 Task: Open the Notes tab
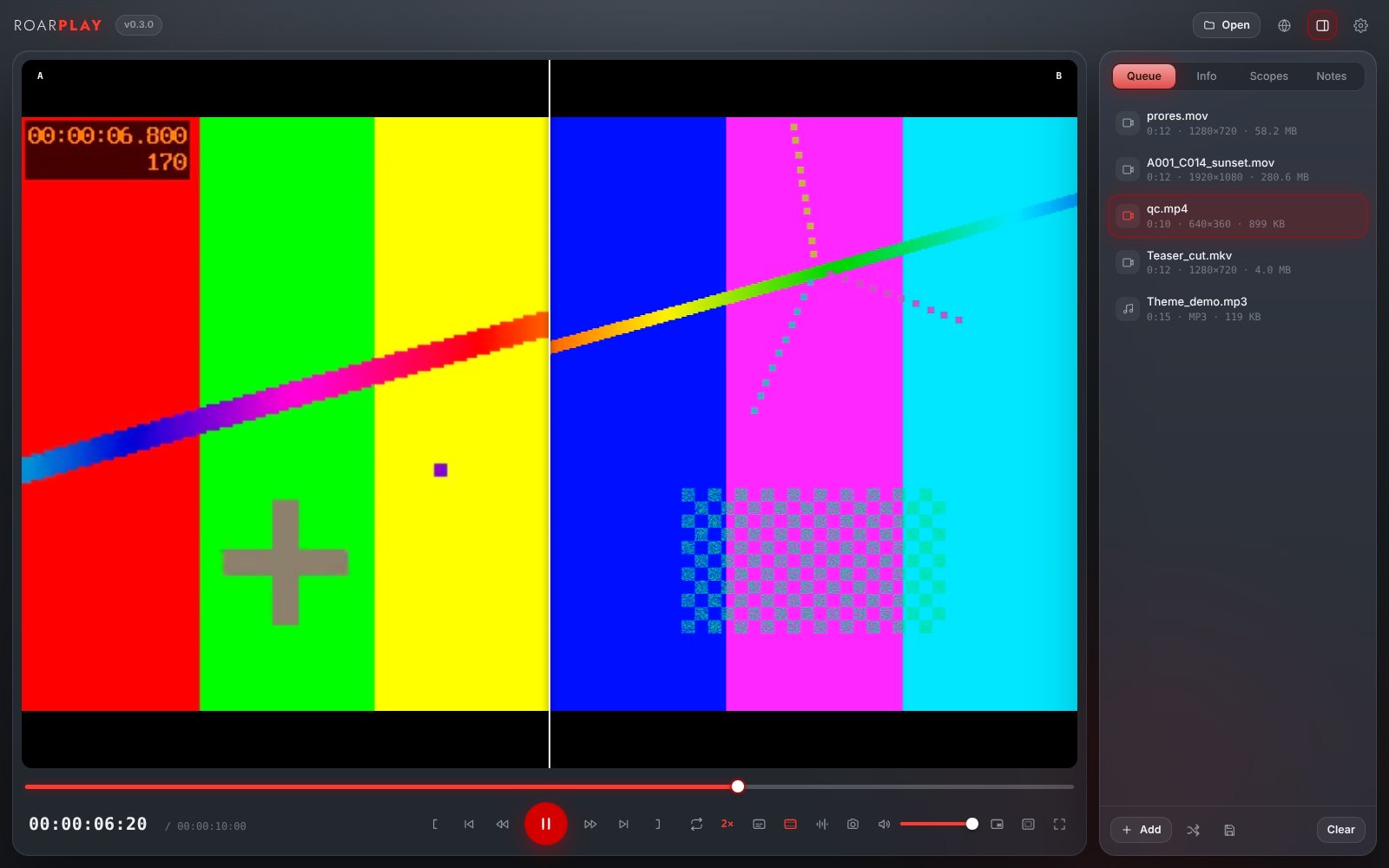1331,76
